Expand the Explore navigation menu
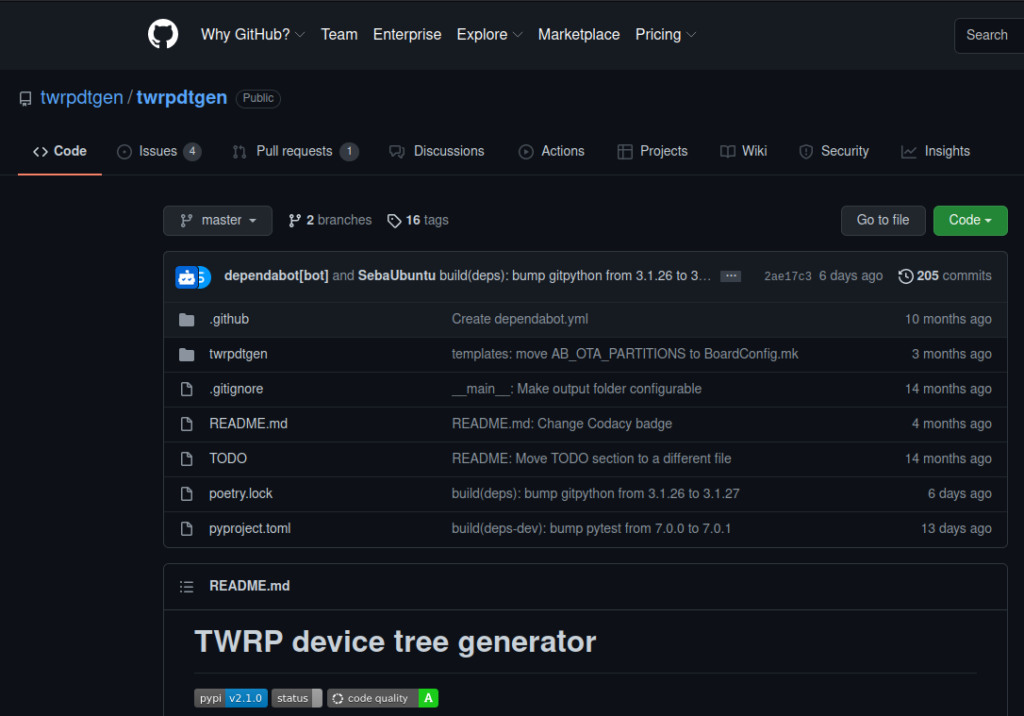 tap(489, 34)
